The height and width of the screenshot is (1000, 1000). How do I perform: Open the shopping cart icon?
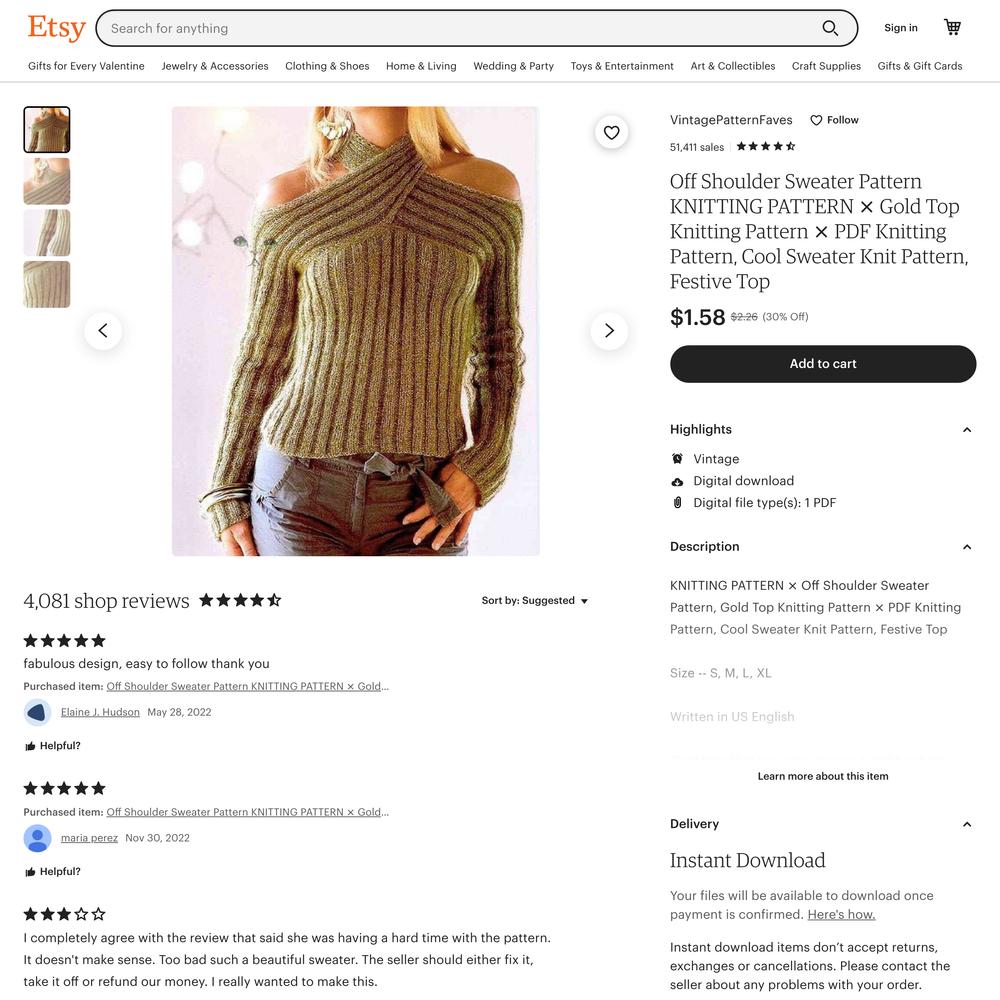[952, 27]
